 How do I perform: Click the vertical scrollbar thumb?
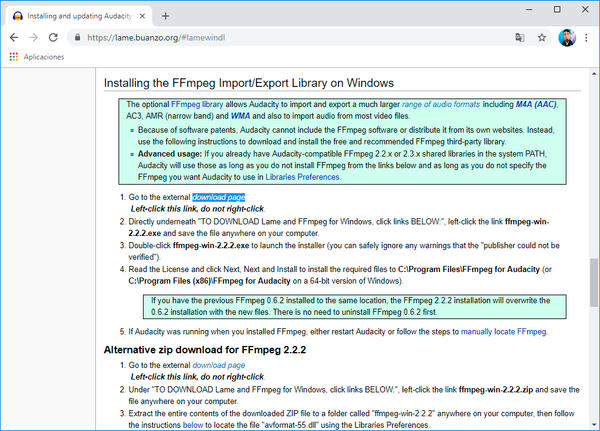(593, 282)
